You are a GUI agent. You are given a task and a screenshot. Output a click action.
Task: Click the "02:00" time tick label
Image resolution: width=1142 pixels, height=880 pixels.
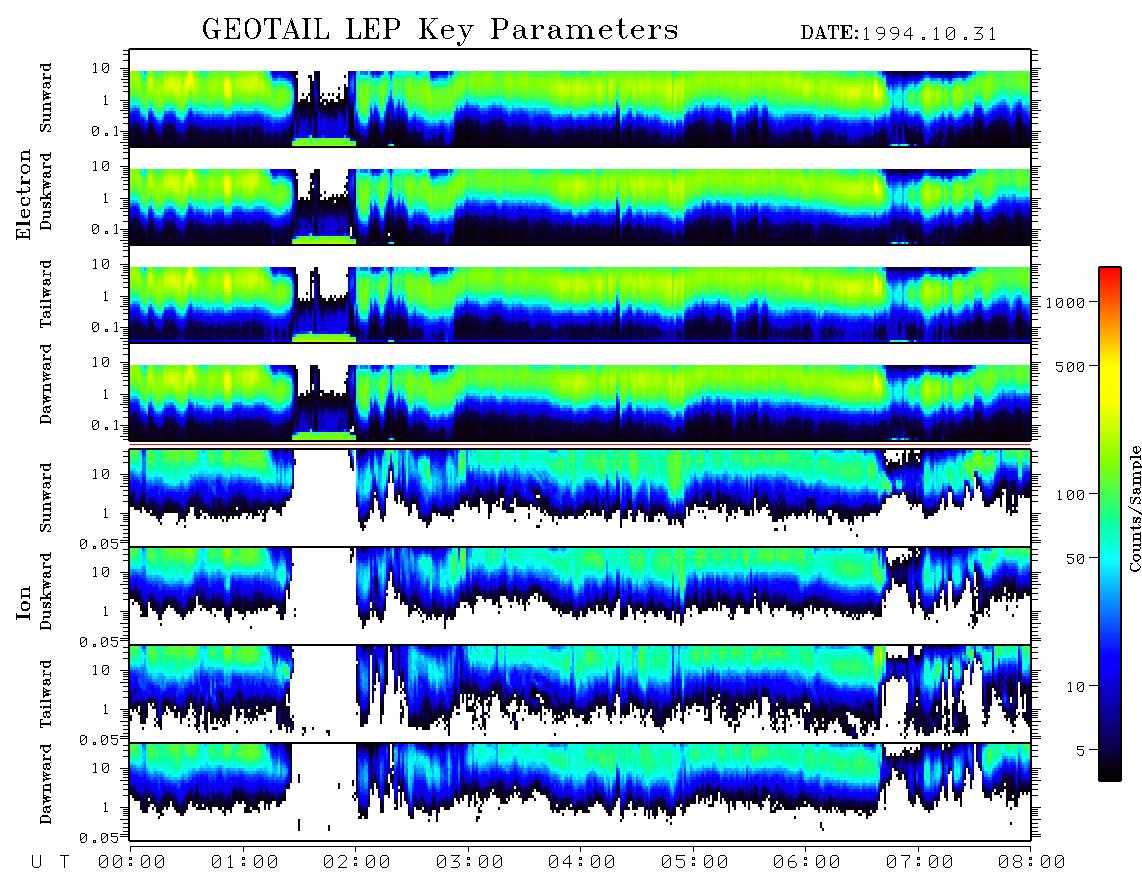357,863
